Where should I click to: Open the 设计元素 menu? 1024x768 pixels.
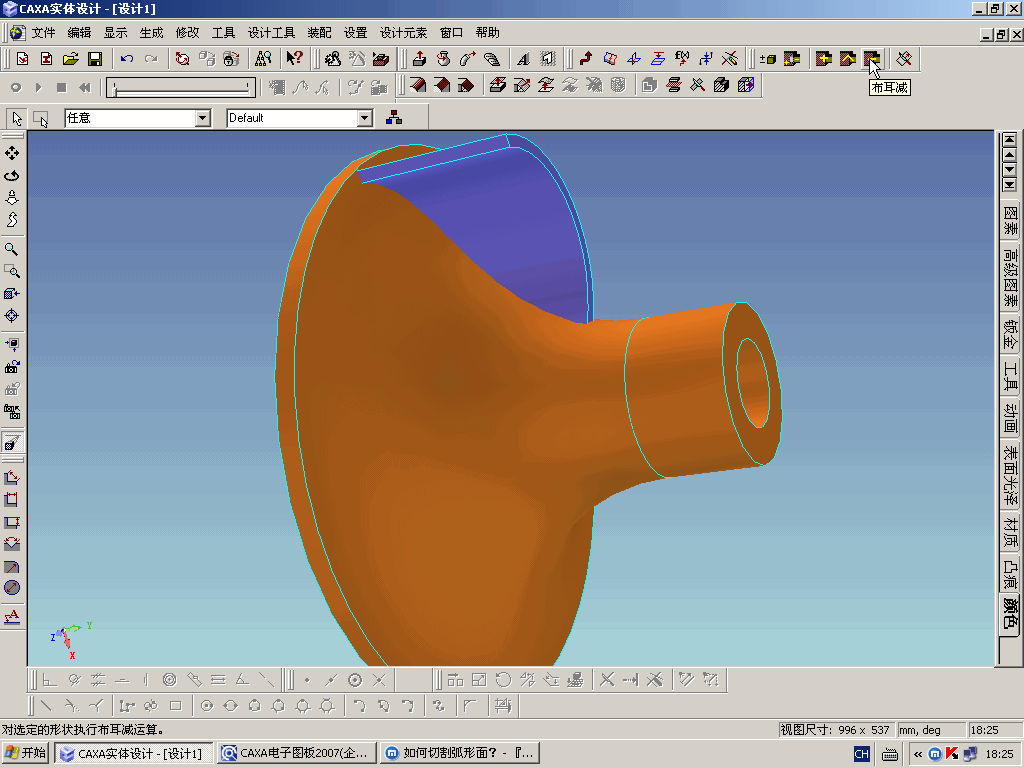point(404,33)
